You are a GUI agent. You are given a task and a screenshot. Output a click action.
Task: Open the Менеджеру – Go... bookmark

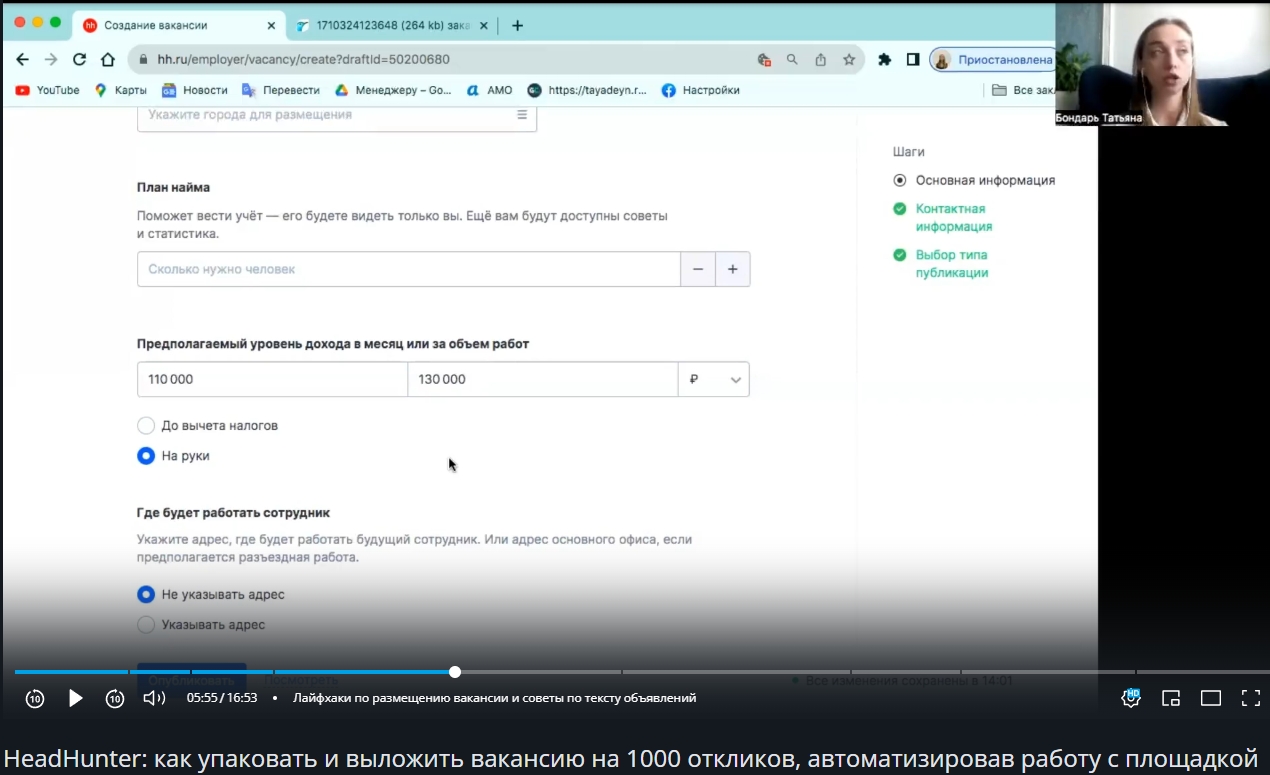pyautogui.click(x=393, y=90)
